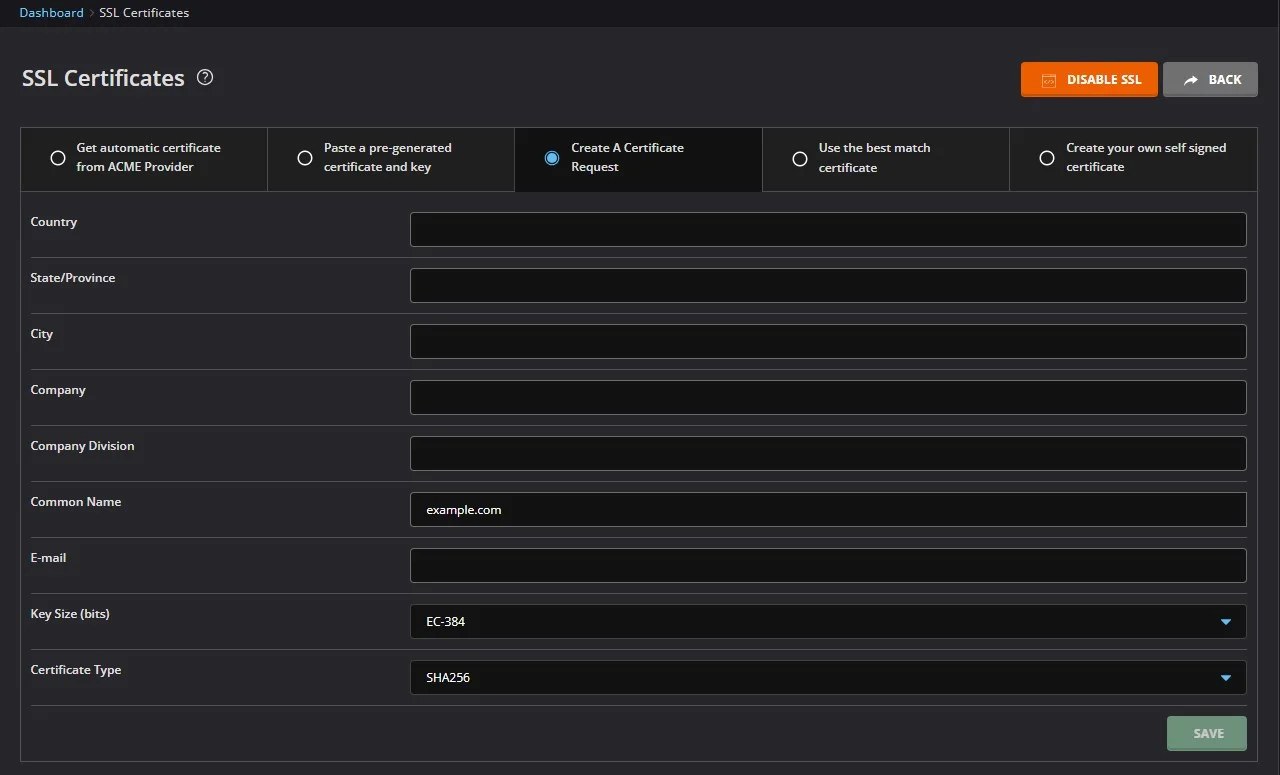Focus the State/Province input field

[828, 285]
